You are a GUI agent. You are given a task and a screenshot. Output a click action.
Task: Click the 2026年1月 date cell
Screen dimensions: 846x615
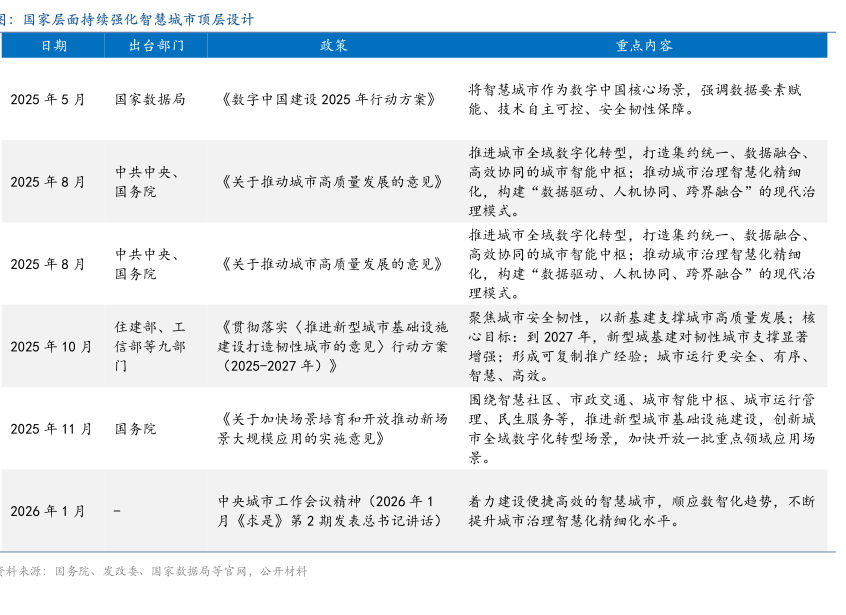(x=48, y=511)
